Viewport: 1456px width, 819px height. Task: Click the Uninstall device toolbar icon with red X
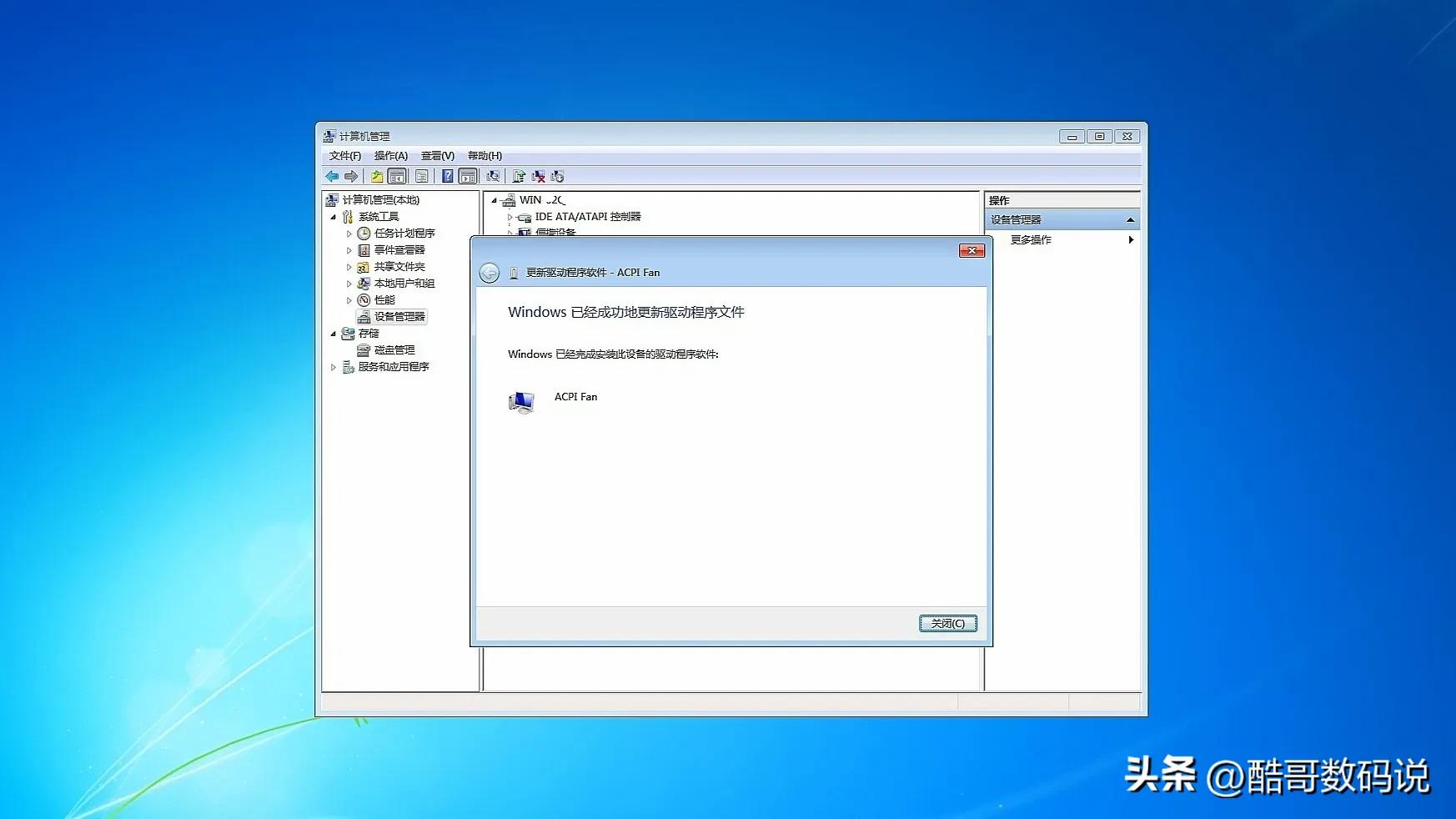[x=539, y=176]
